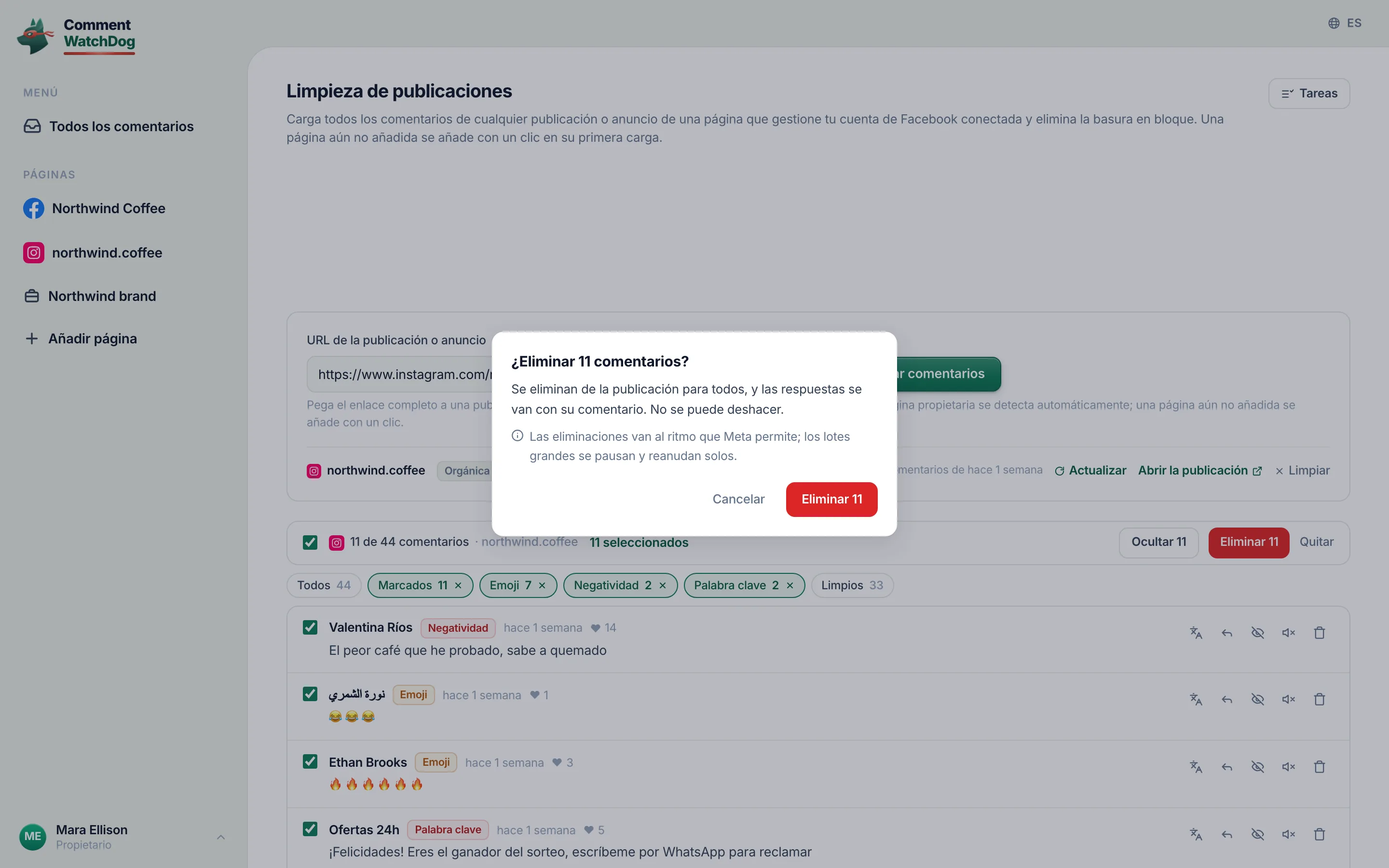The image size is (1389, 868).
Task: Remove the Marcados 11 filter
Action: point(458,585)
